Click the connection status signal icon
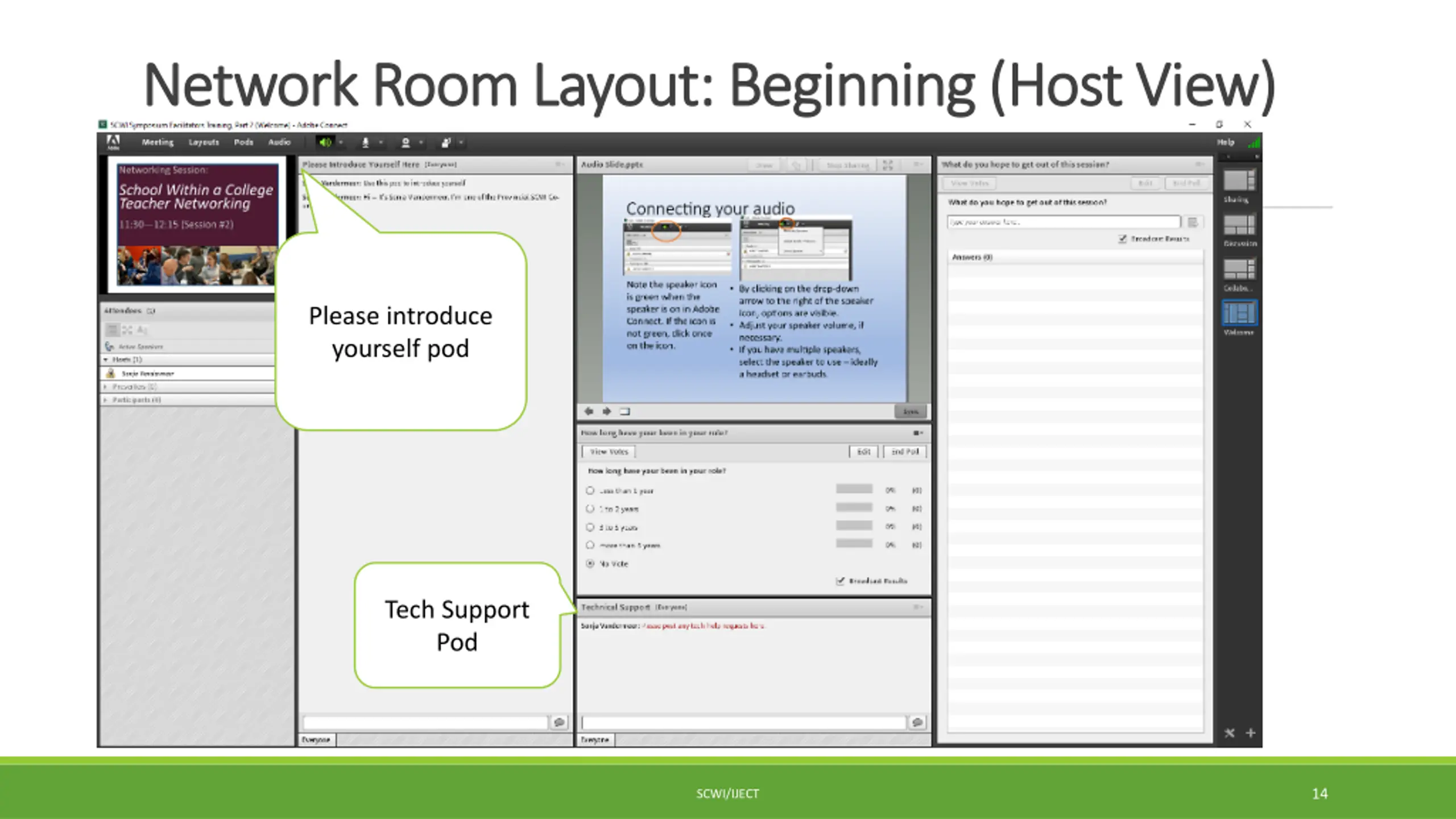Viewport: 1456px width, 819px height. pyautogui.click(x=1253, y=142)
